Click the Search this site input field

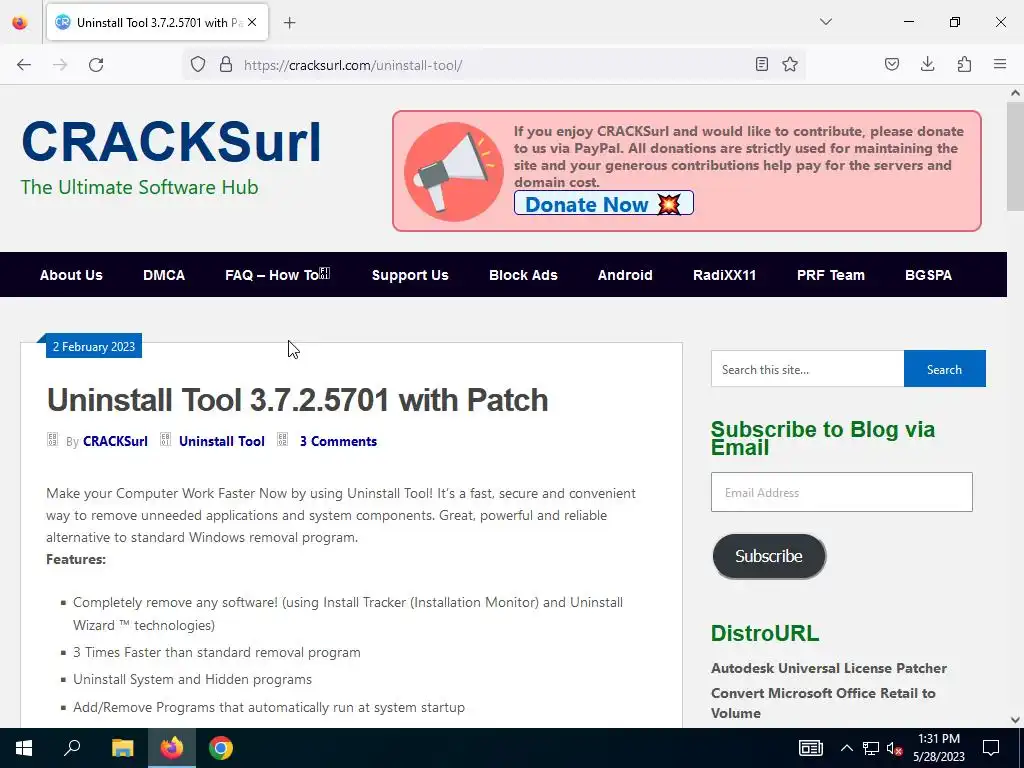[807, 369]
